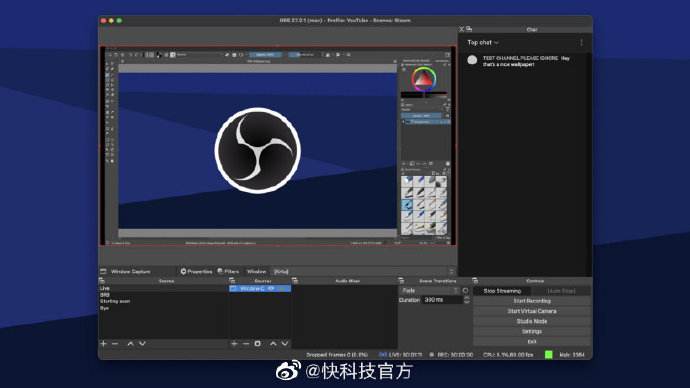Open Settings from Controls dock
This screenshot has height=388, width=690.
pos(532,331)
